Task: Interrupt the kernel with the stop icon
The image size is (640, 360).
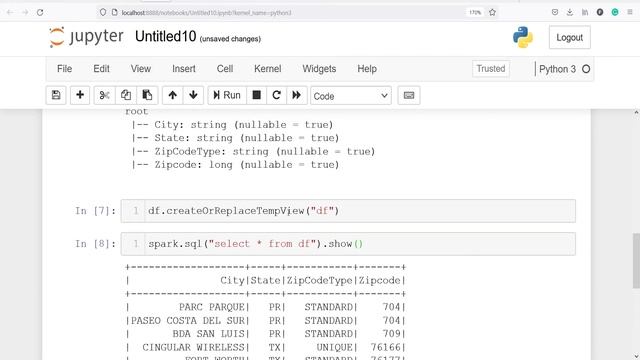Action: click(x=257, y=96)
